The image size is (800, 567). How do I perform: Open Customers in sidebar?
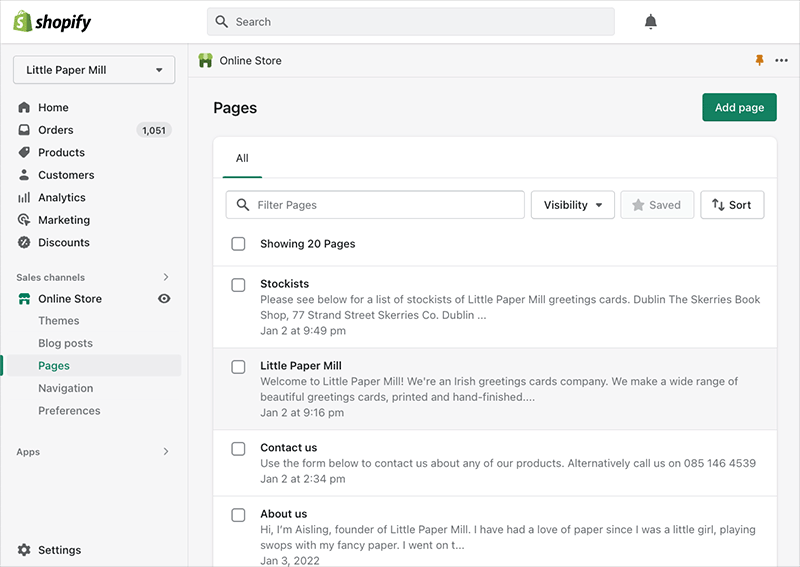(x=66, y=175)
